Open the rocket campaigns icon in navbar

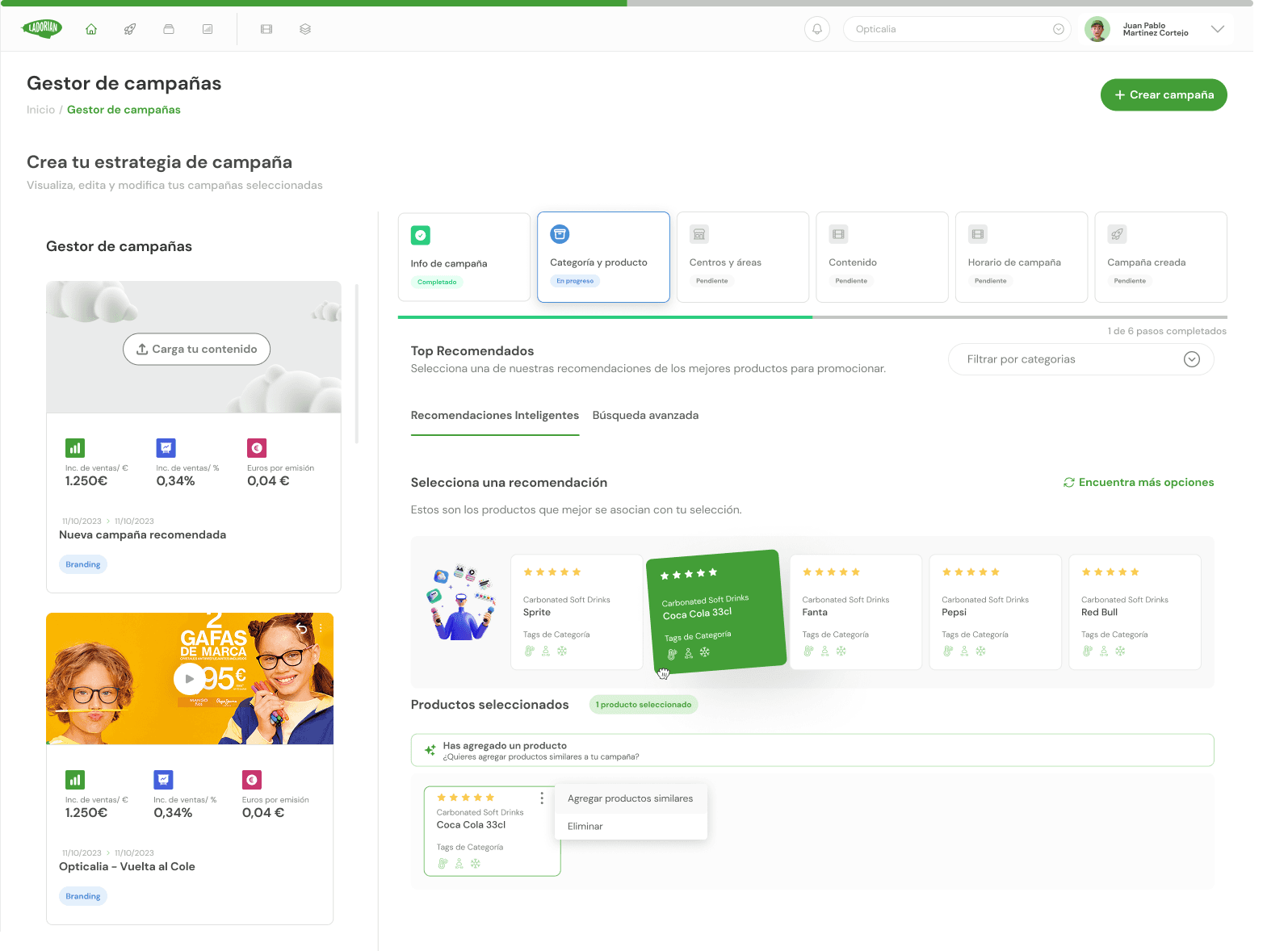tap(130, 29)
